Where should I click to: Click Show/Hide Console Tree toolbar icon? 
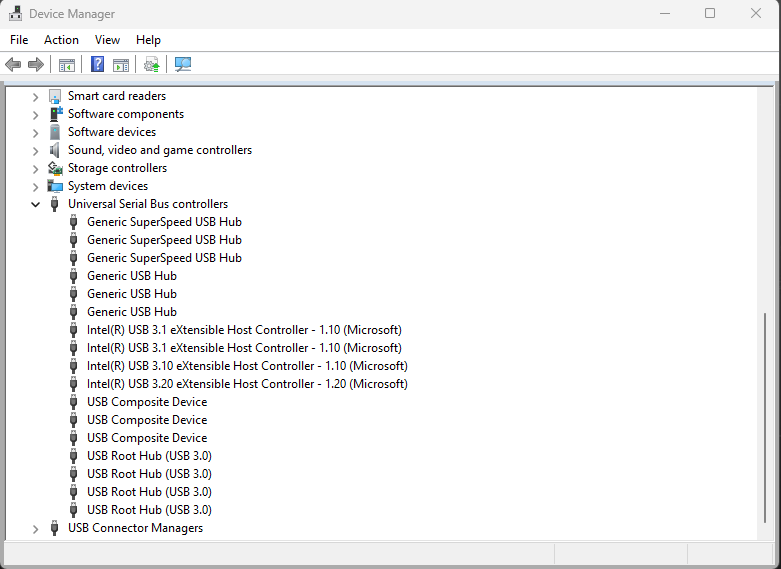pos(67,65)
